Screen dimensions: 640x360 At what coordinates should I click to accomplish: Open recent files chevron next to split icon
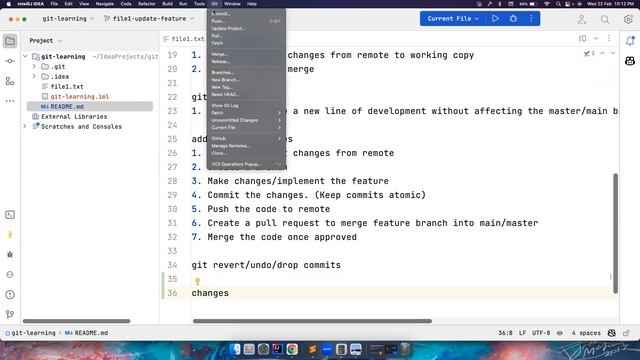pos(596,38)
